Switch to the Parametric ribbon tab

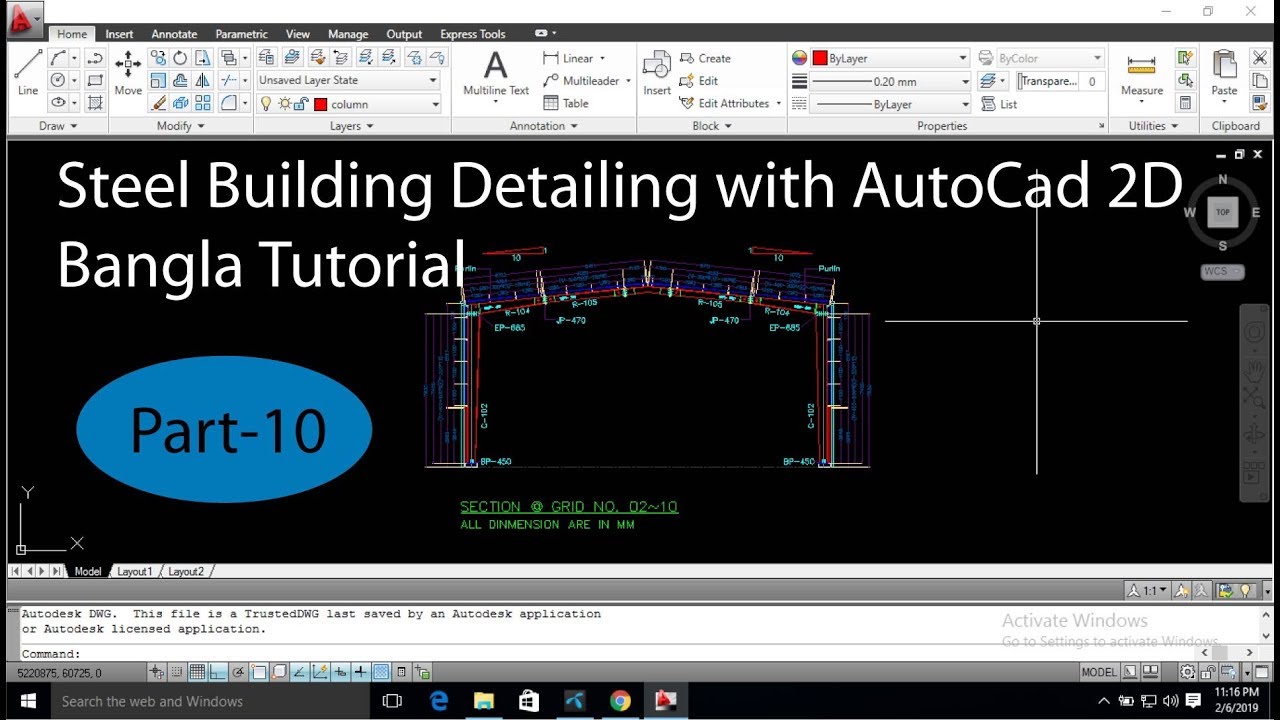pos(241,34)
